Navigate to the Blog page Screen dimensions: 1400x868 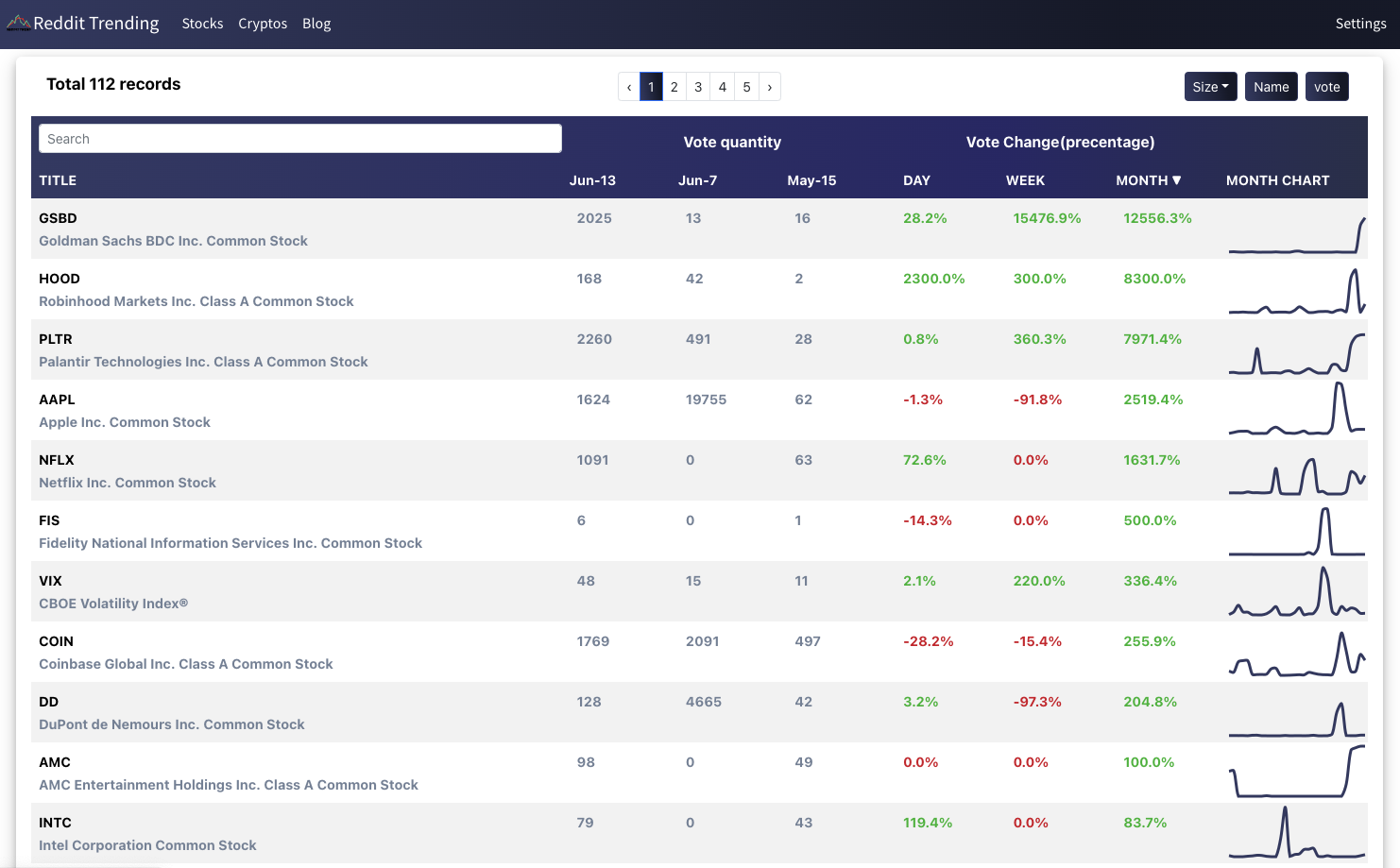coord(316,24)
